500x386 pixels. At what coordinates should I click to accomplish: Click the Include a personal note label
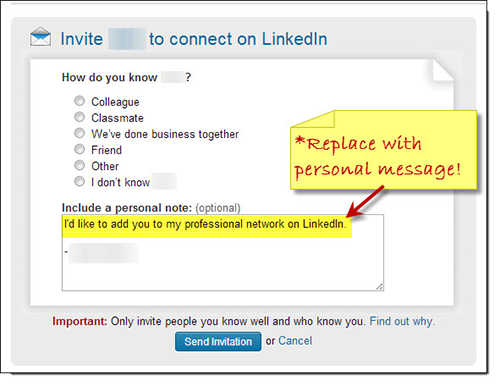tap(127, 208)
